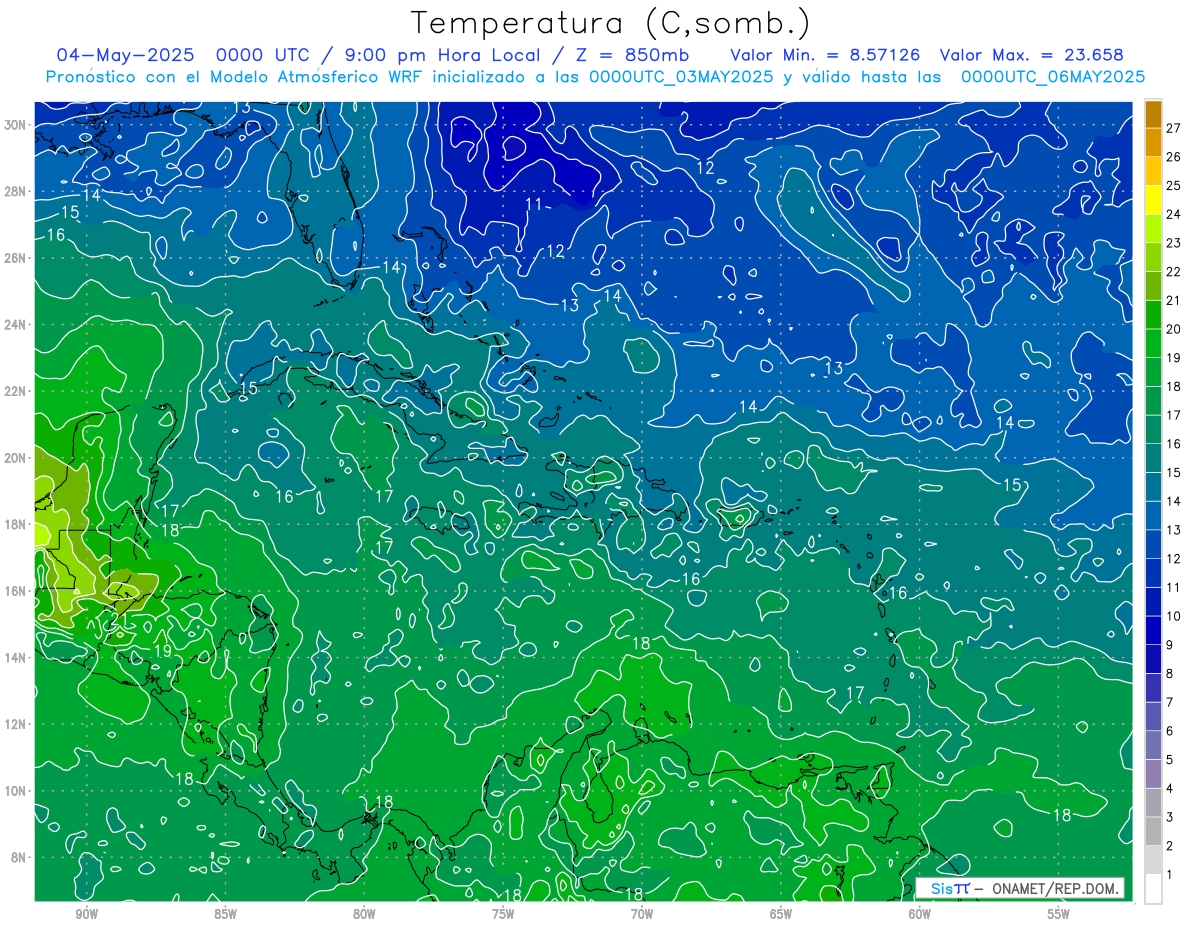The height and width of the screenshot is (927, 1200).
Task: Pick the bright green swatch between 20 and 21
Action: coord(1153,315)
